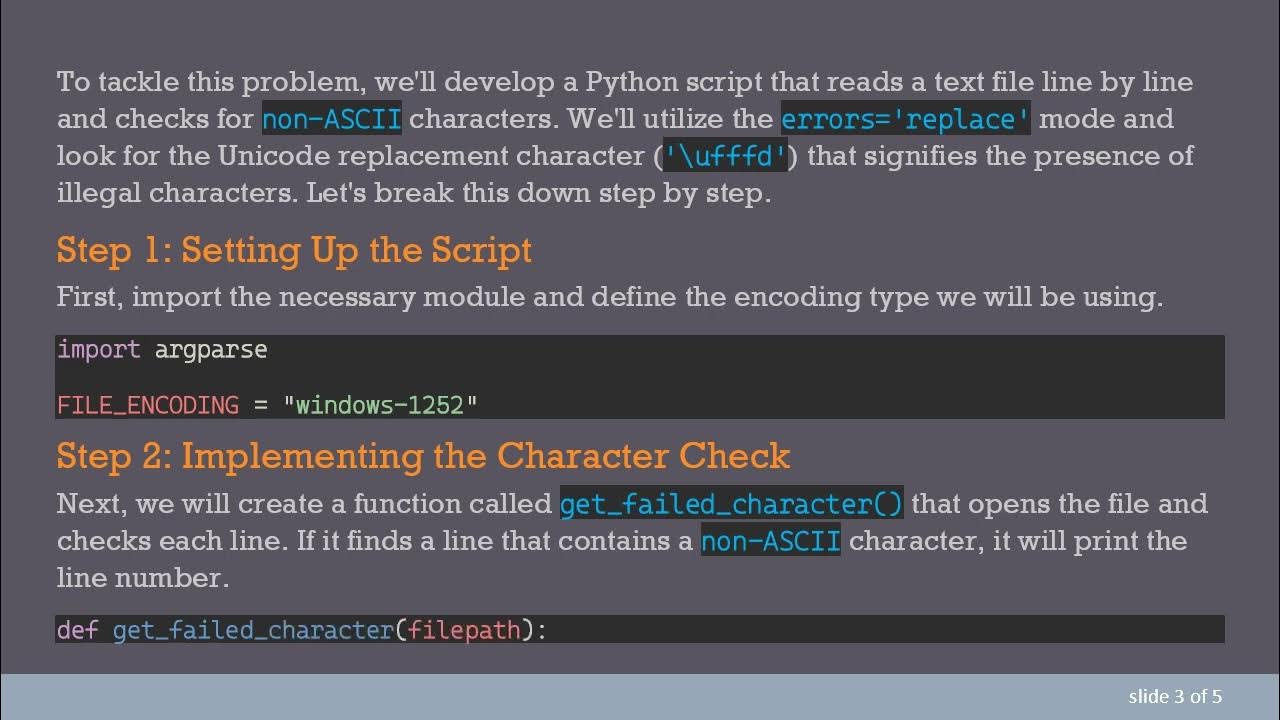Click the argparse module name
1280x720 pixels.
pos(211,350)
